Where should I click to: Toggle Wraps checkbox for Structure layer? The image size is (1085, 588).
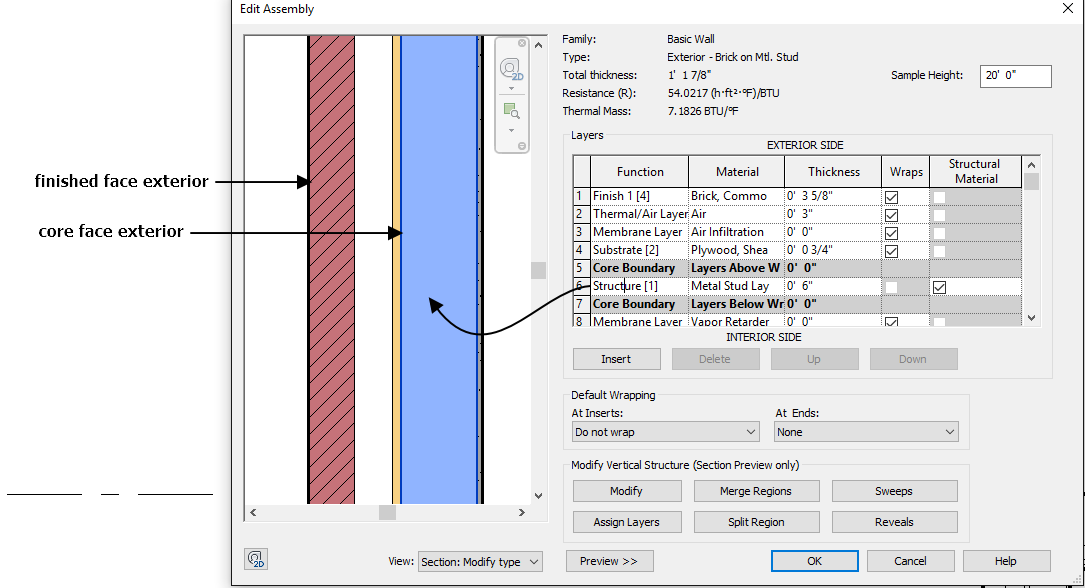891,287
